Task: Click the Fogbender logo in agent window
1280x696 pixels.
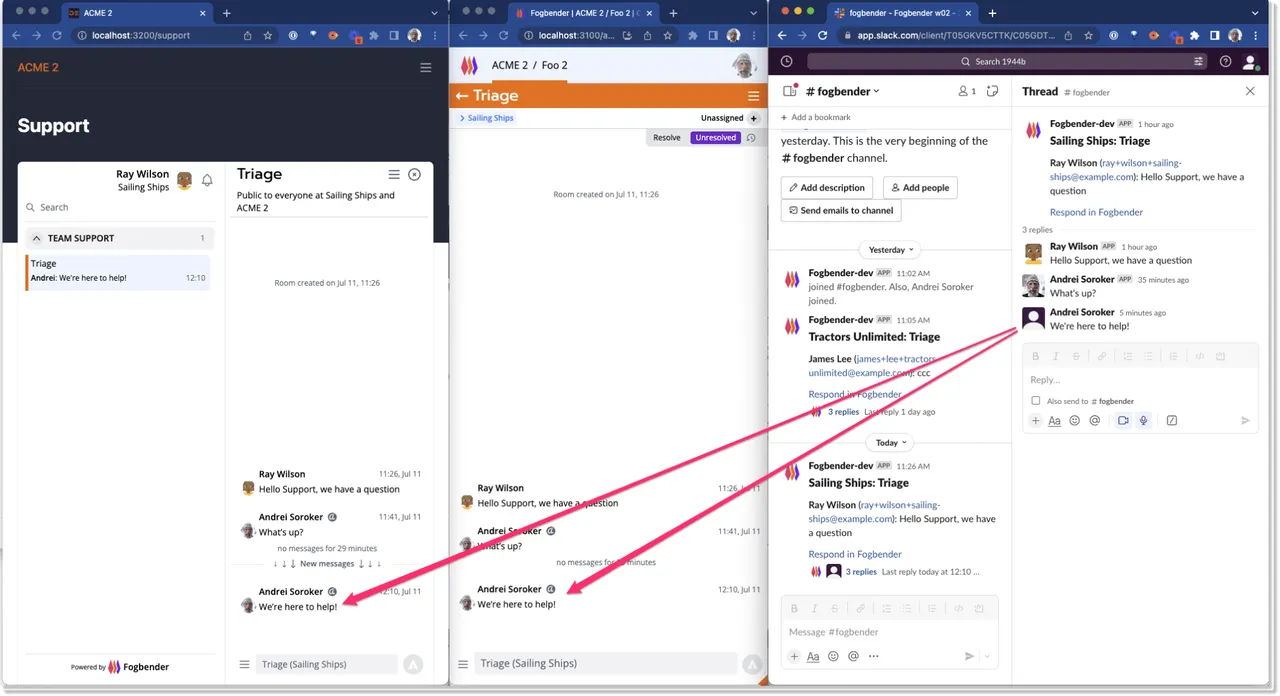Action: 469,65
